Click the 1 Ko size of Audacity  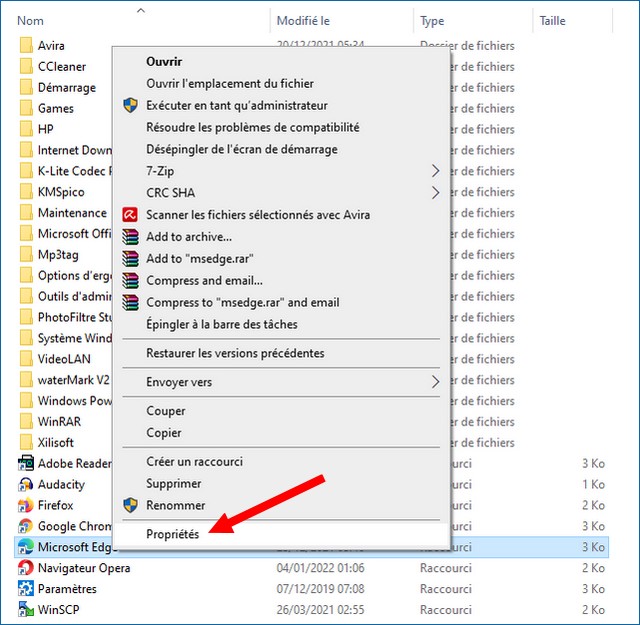593,484
